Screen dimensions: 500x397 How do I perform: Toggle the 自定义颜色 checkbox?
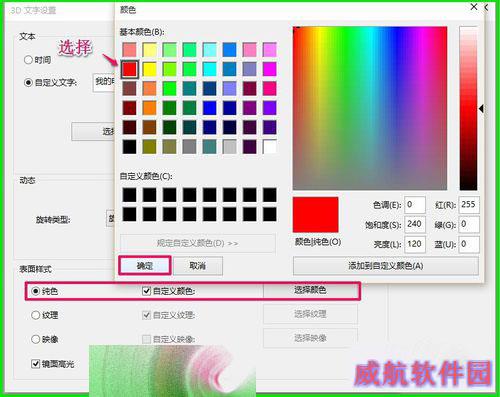point(146,291)
